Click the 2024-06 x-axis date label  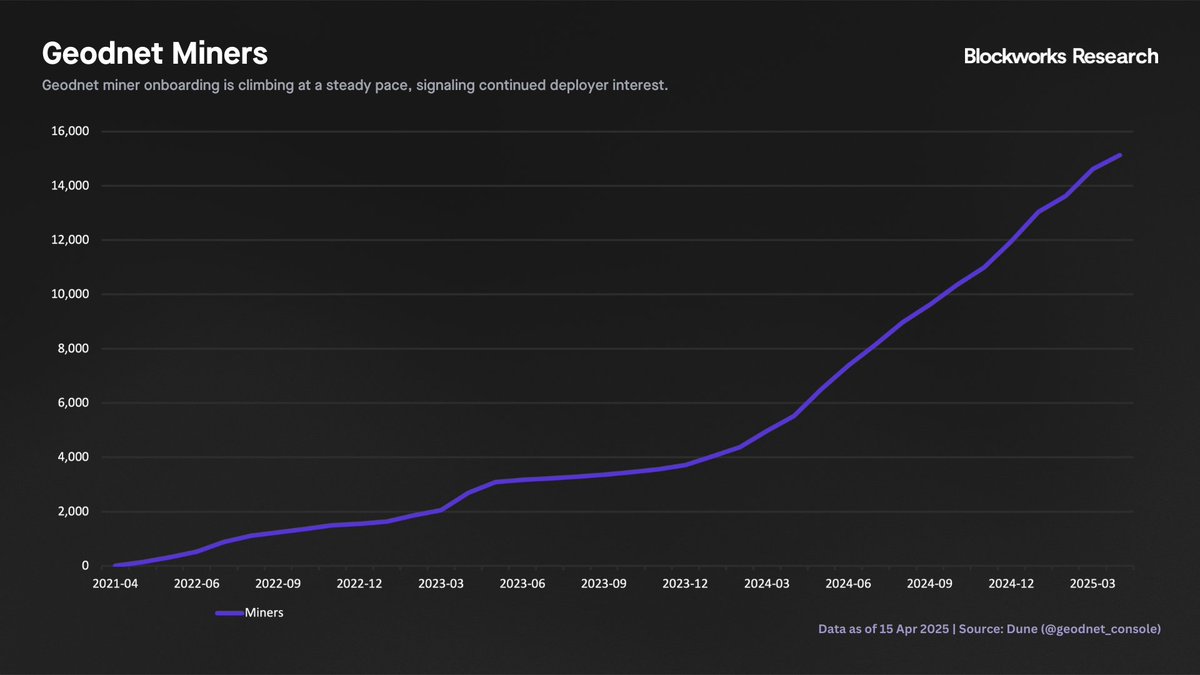pyautogui.click(x=850, y=583)
